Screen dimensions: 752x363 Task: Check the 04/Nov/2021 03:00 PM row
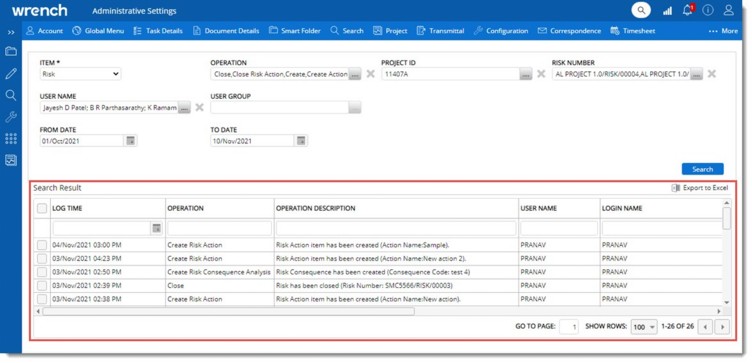coord(42,245)
